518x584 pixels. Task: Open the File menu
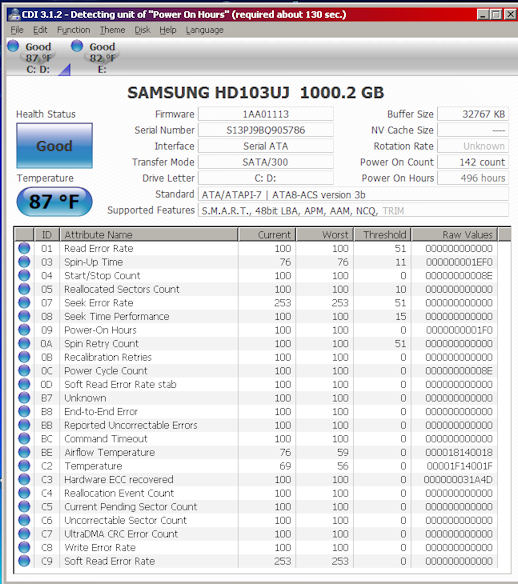tap(17, 30)
